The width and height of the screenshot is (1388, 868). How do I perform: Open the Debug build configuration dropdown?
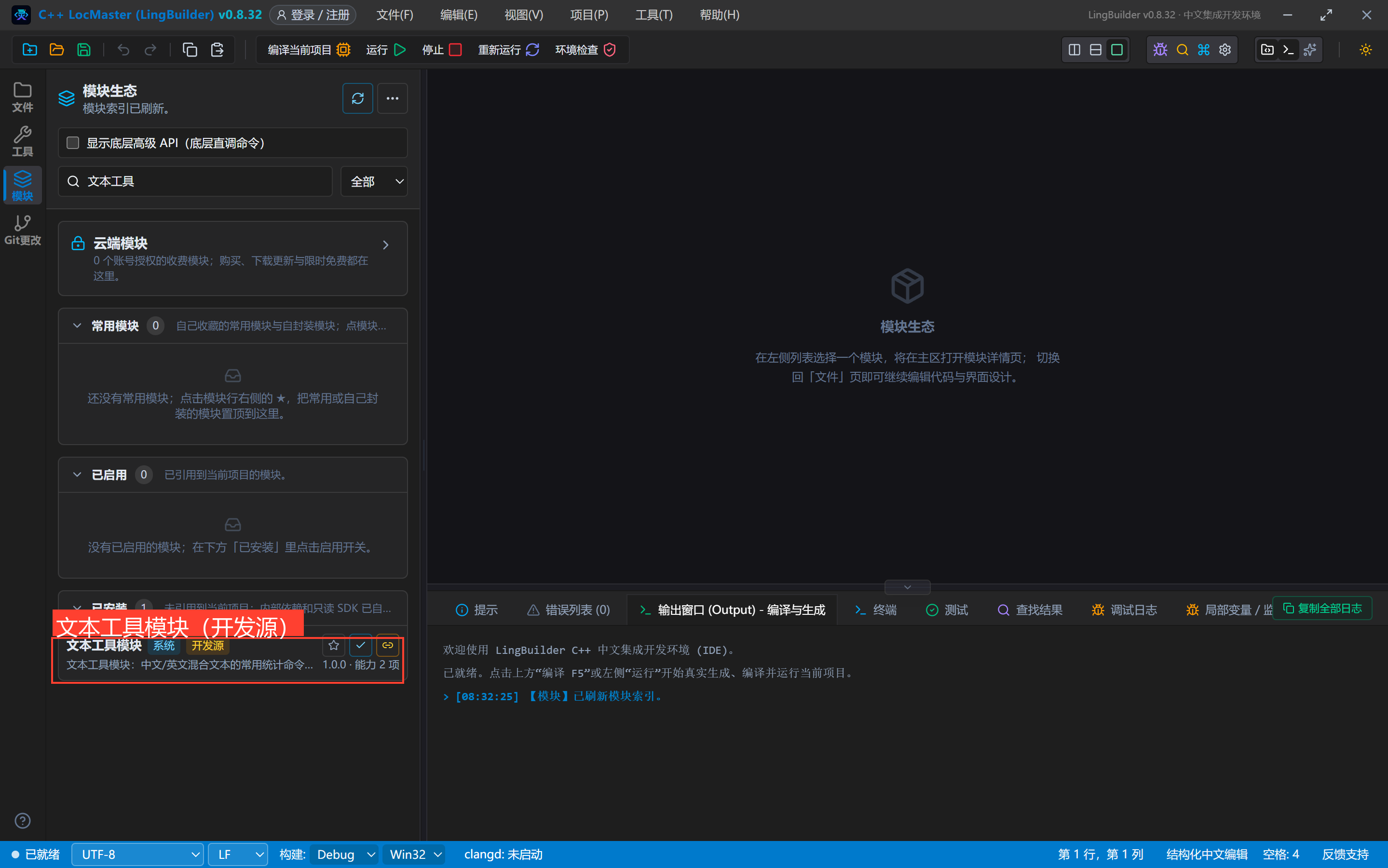(344, 854)
